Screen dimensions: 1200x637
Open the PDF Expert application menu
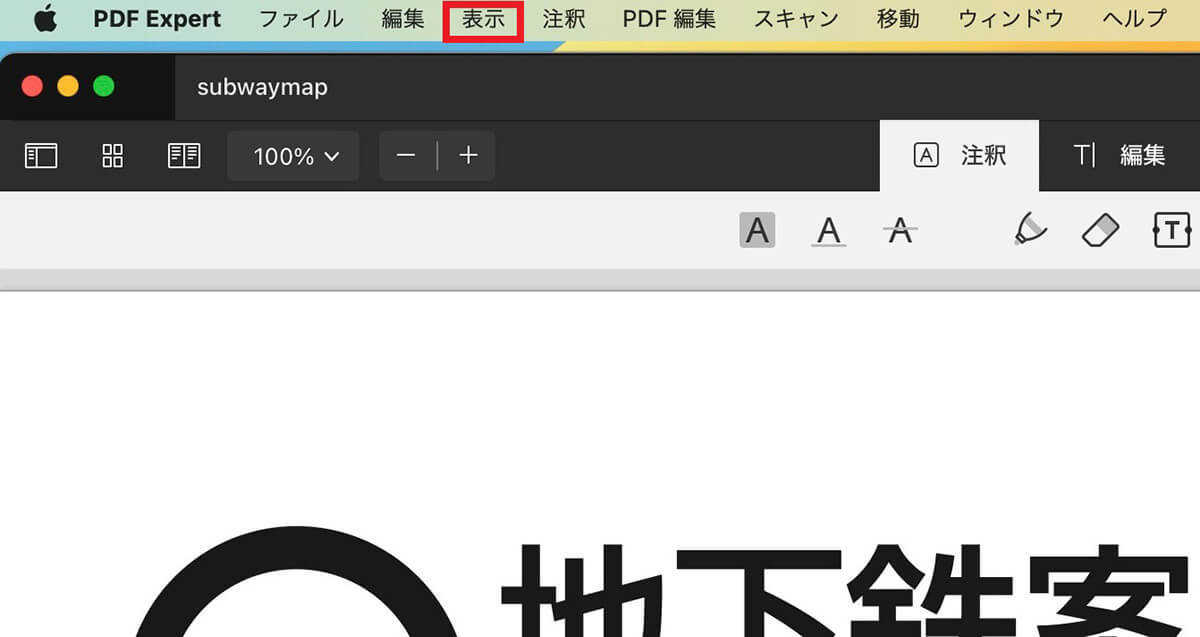coord(157,19)
